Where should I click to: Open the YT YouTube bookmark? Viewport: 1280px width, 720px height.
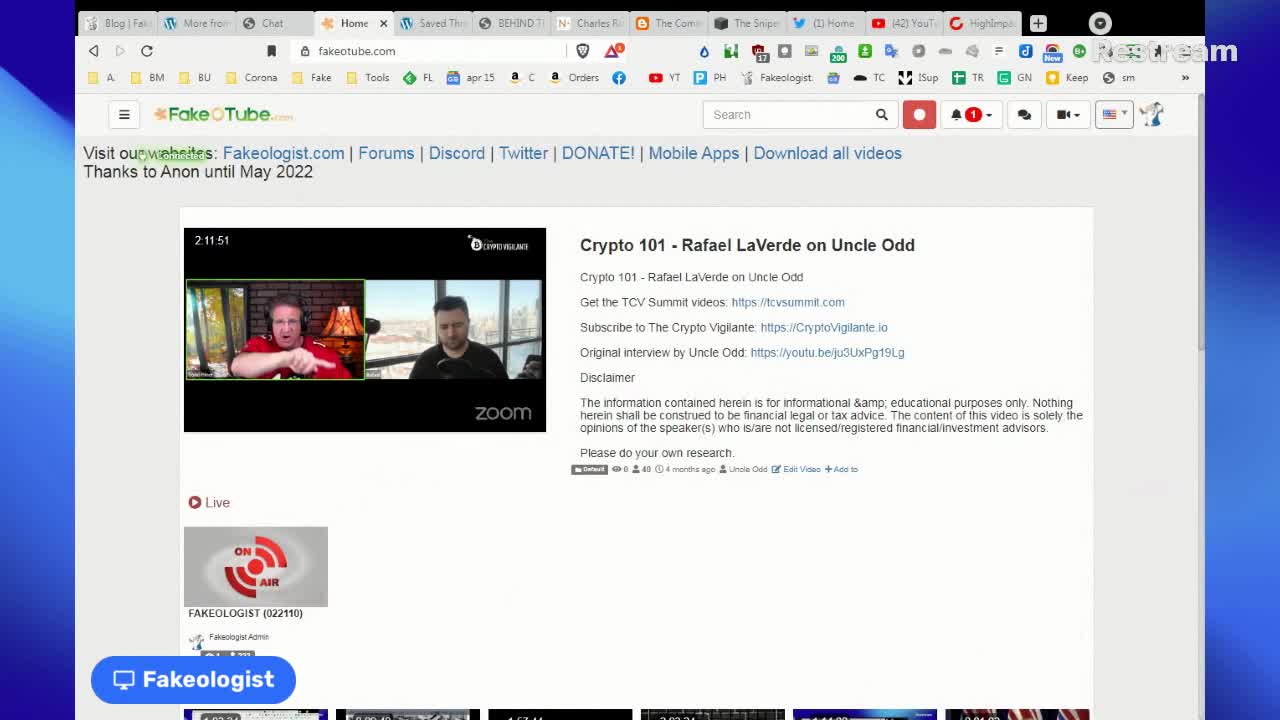pos(665,77)
